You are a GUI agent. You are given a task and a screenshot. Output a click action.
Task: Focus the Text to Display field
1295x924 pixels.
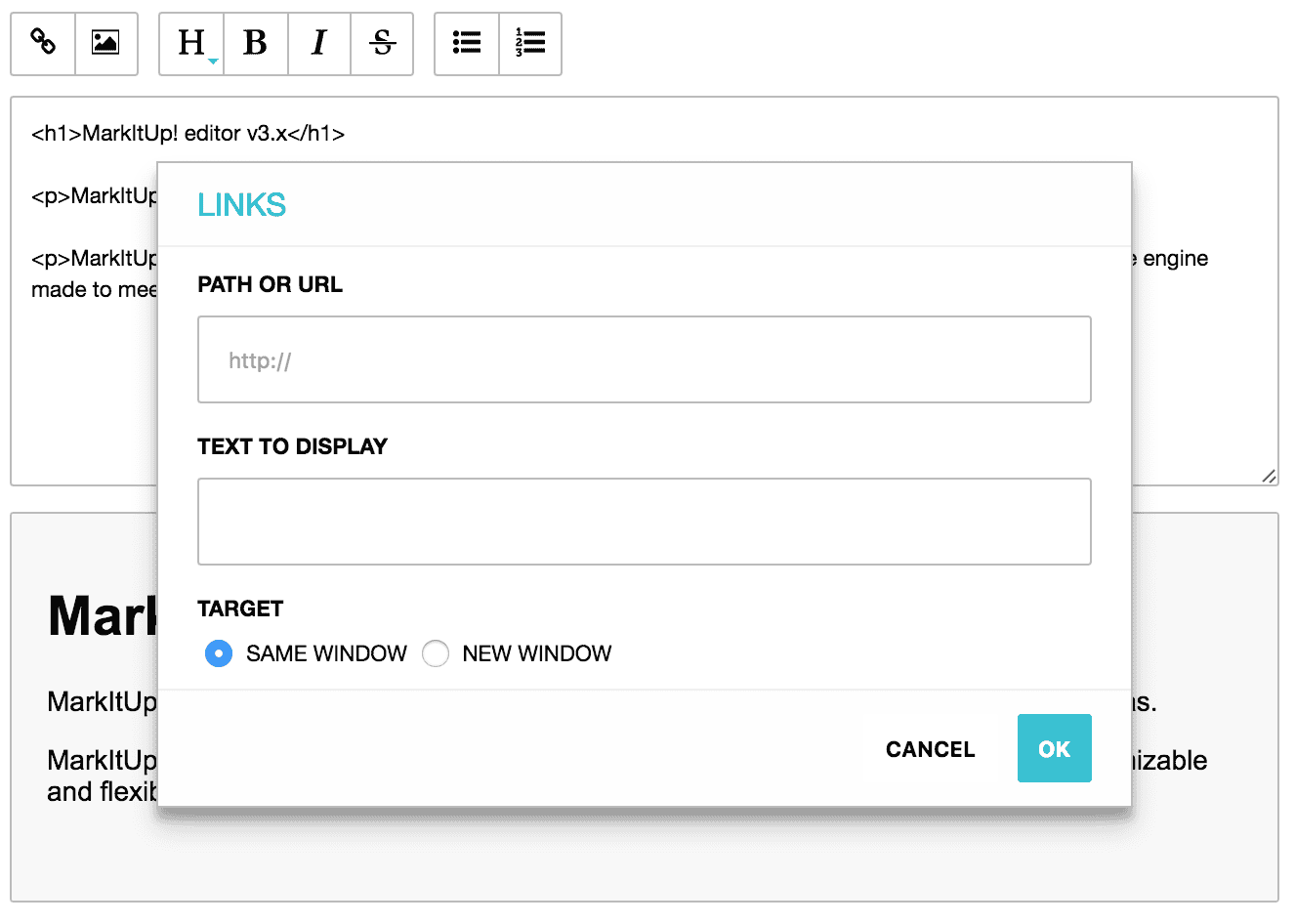click(644, 522)
